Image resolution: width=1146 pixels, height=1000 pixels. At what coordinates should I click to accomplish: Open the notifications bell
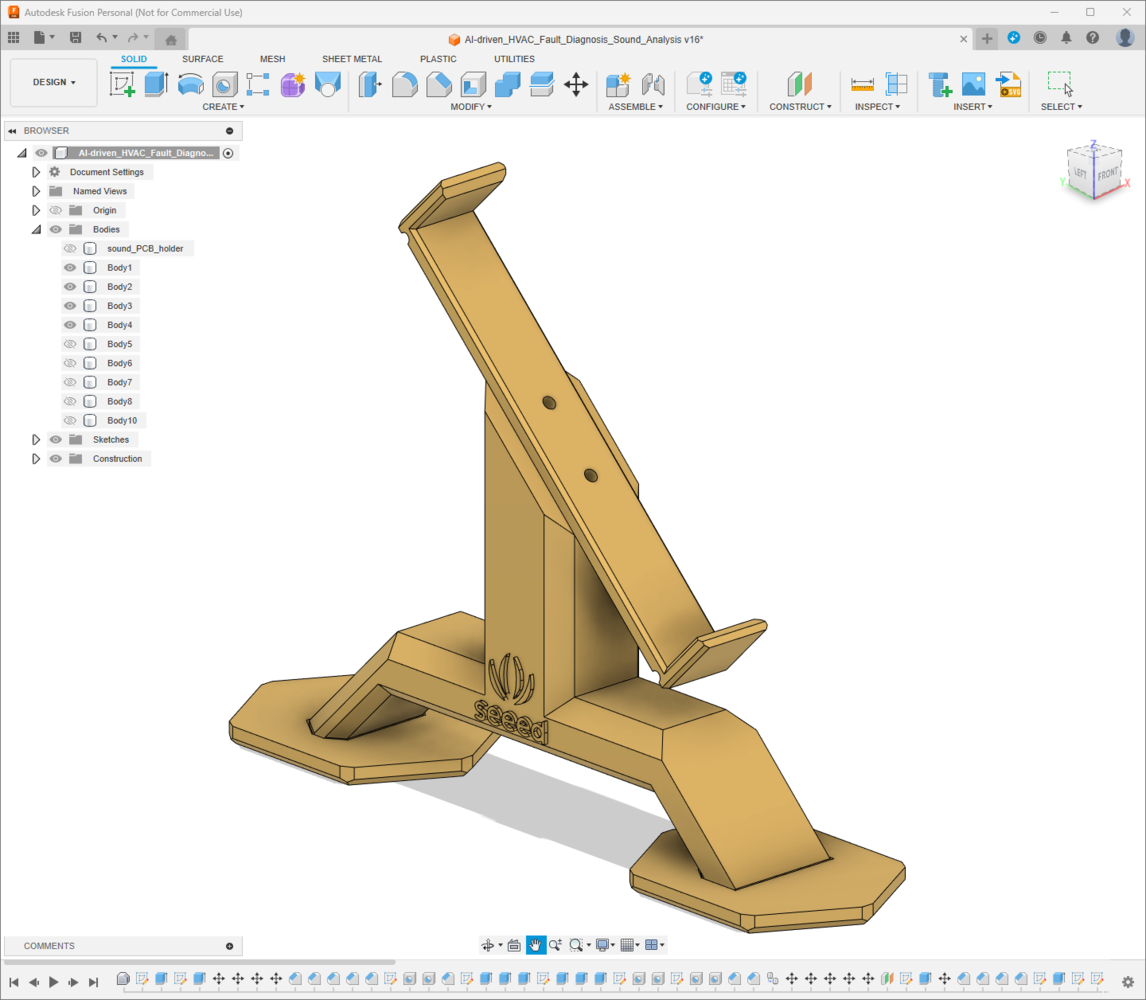point(1066,38)
